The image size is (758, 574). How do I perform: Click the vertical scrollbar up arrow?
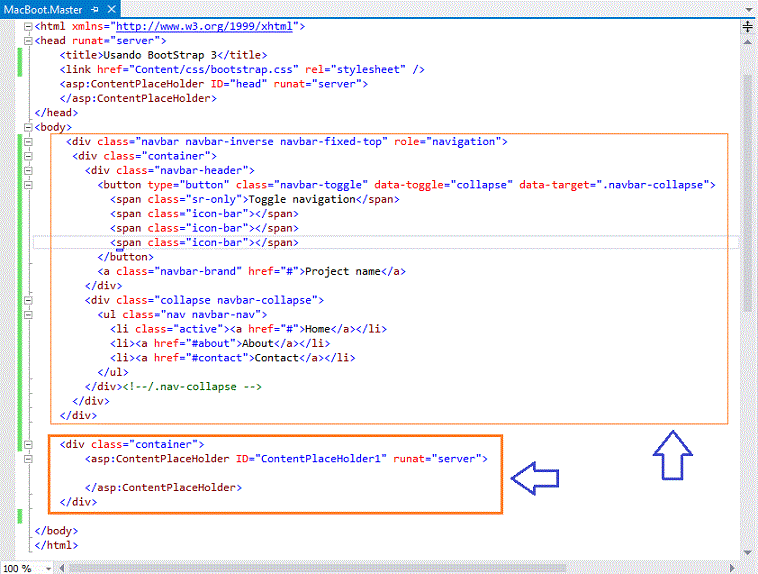747,43
